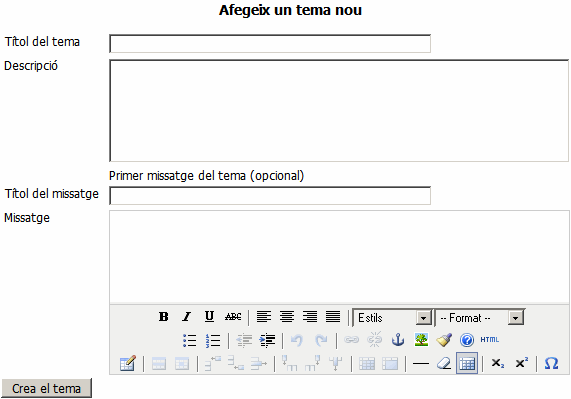Screen dimensions: 571x399
Task: Clean up messy code with brush icon
Action: coord(444,340)
